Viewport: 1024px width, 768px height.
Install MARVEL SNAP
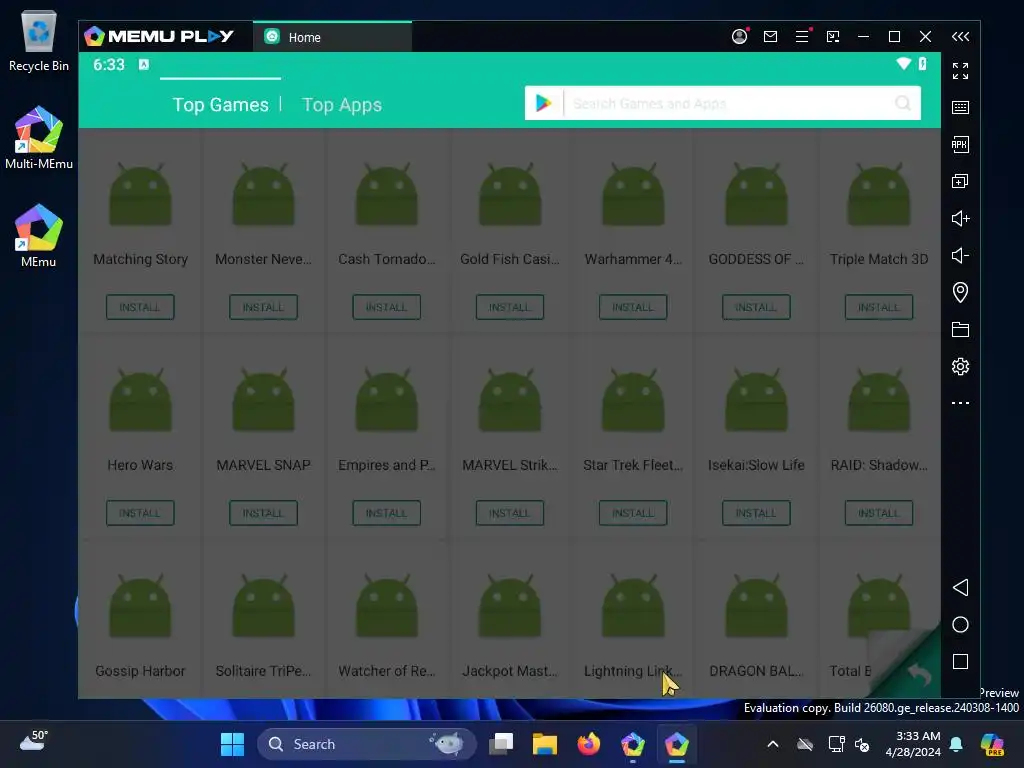(x=263, y=513)
